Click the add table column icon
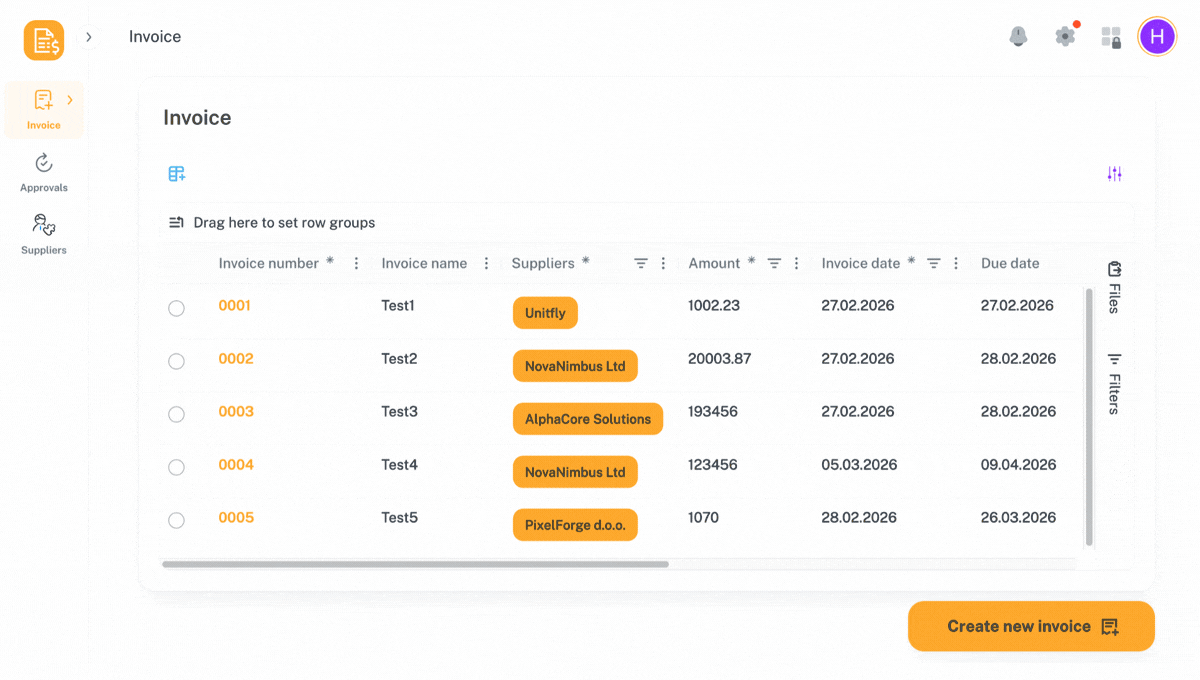This screenshot has height=680, width=1200. click(177, 174)
